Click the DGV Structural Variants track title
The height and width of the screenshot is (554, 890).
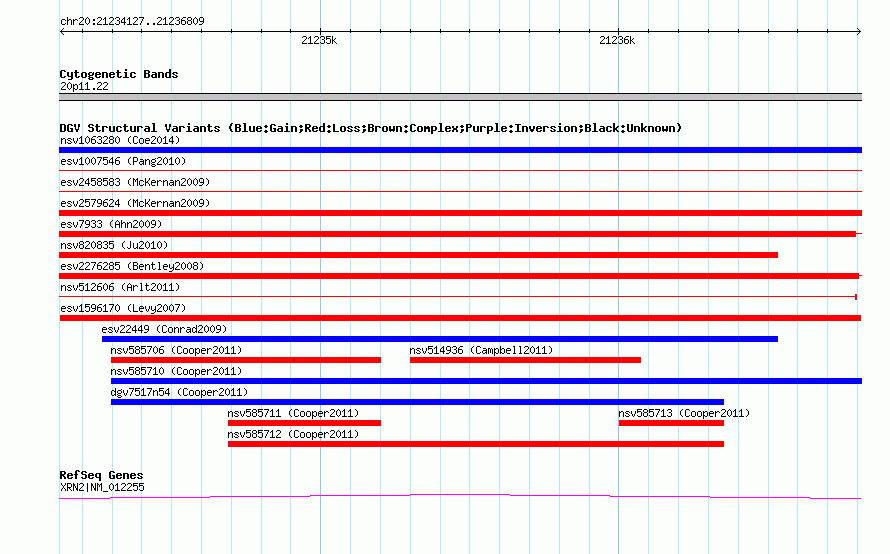[371, 128]
